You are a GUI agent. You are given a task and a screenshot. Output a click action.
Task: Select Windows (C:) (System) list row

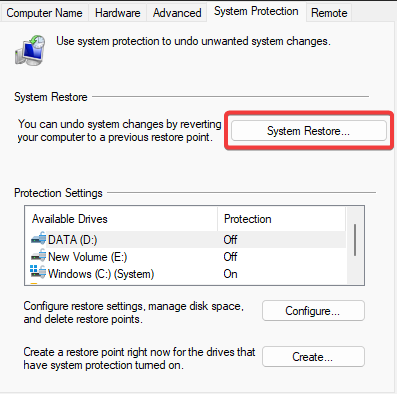[188, 274]
